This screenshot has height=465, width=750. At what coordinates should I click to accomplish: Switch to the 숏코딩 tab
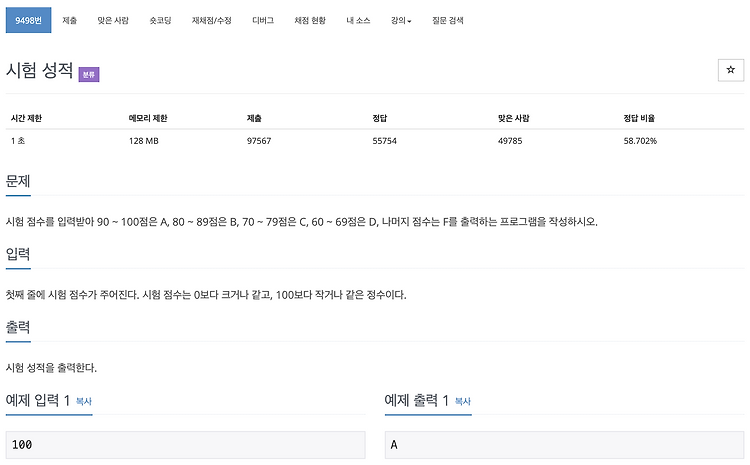(x=160, y=20)
